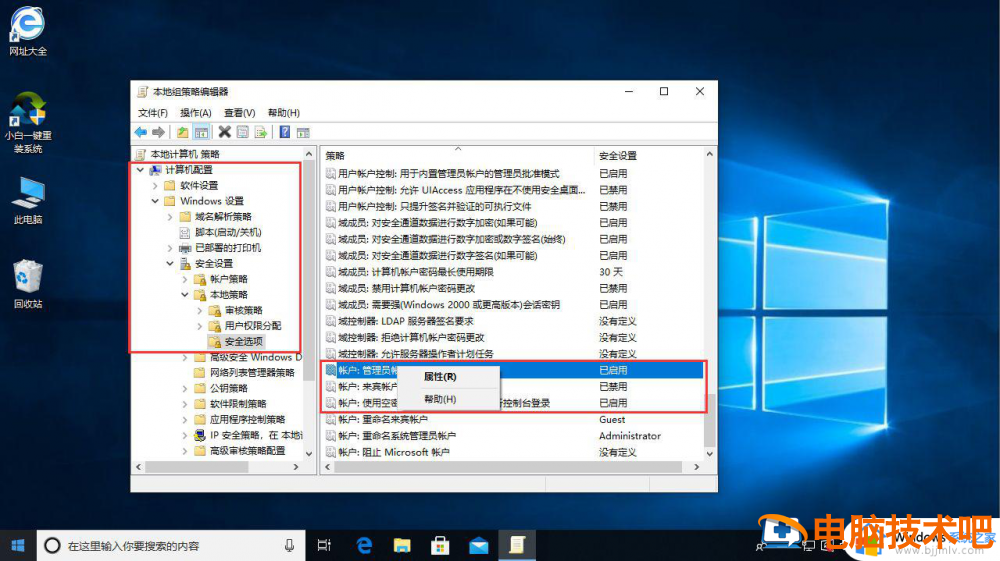Expand the 域名解析策略 node
Screen dimensions: 1000x561
170,217
